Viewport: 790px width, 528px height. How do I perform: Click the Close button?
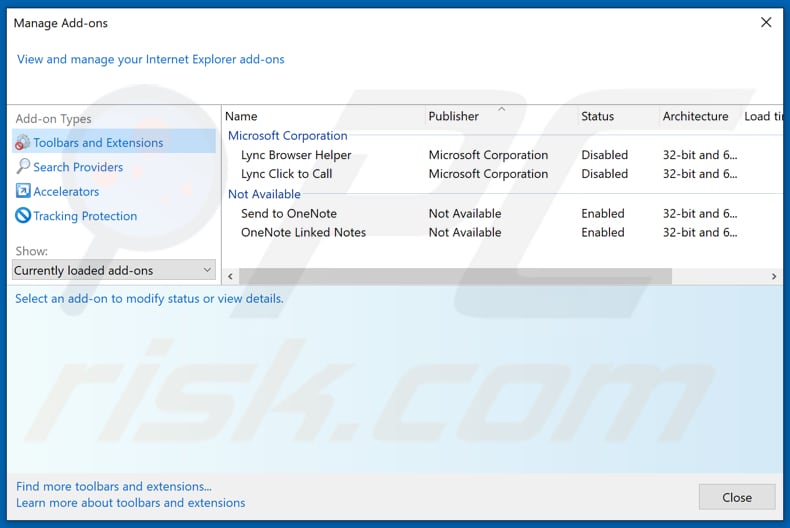click(x=737, y=497)
